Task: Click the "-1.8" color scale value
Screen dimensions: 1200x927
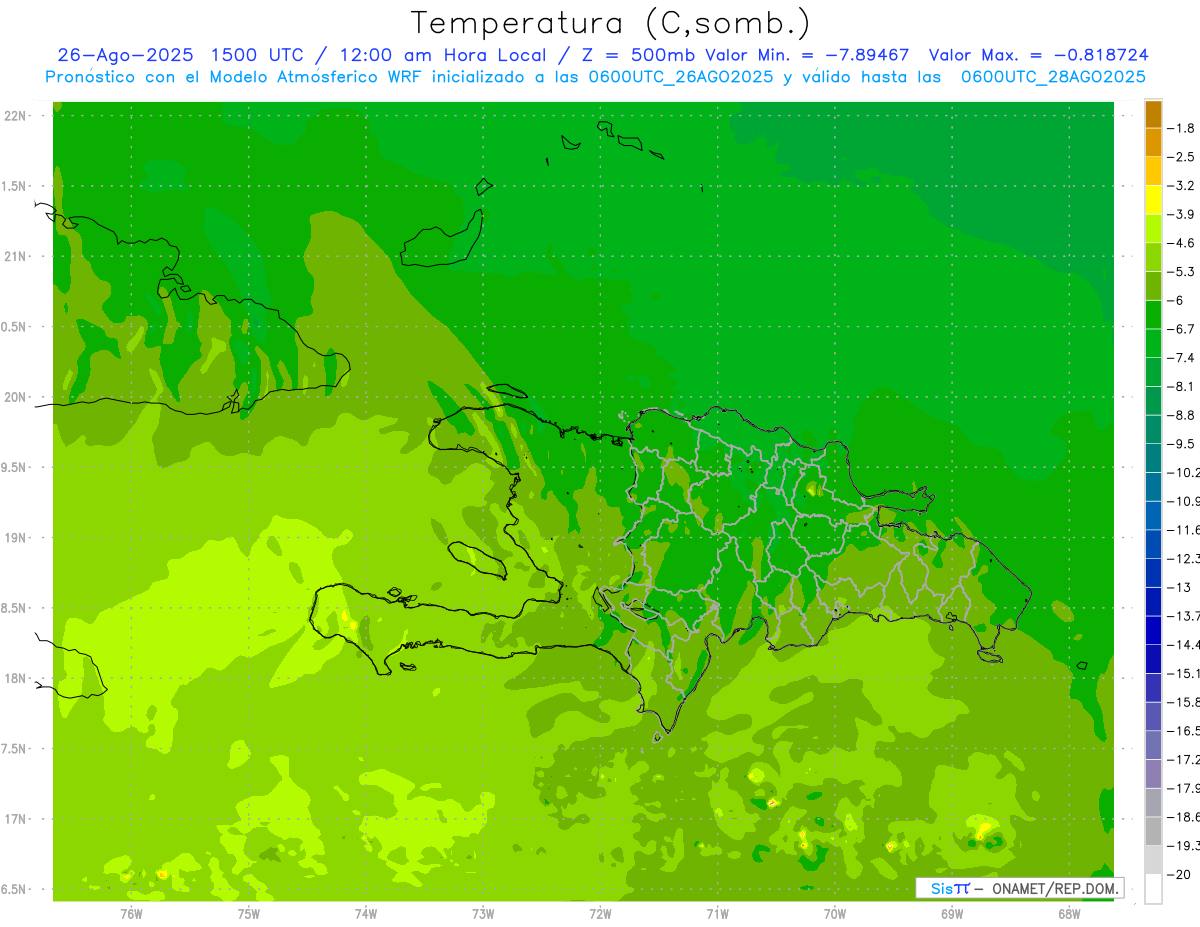Action: (1181, 128)
